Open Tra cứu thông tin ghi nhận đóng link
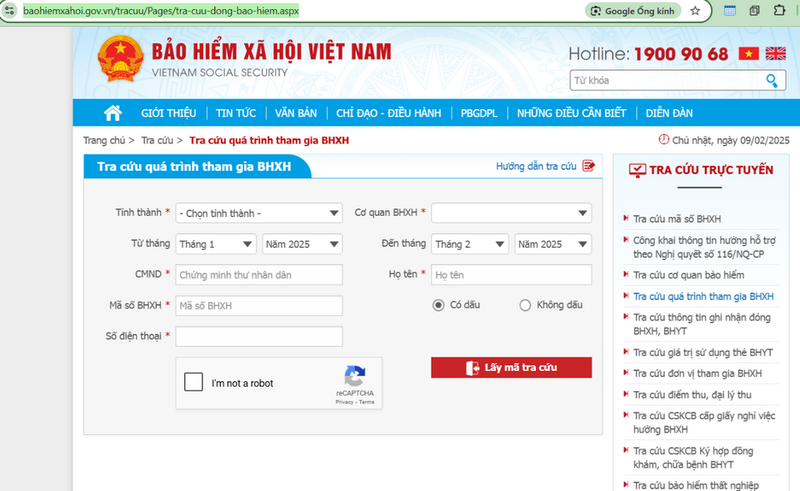800x491 pixels. (702, 324)
